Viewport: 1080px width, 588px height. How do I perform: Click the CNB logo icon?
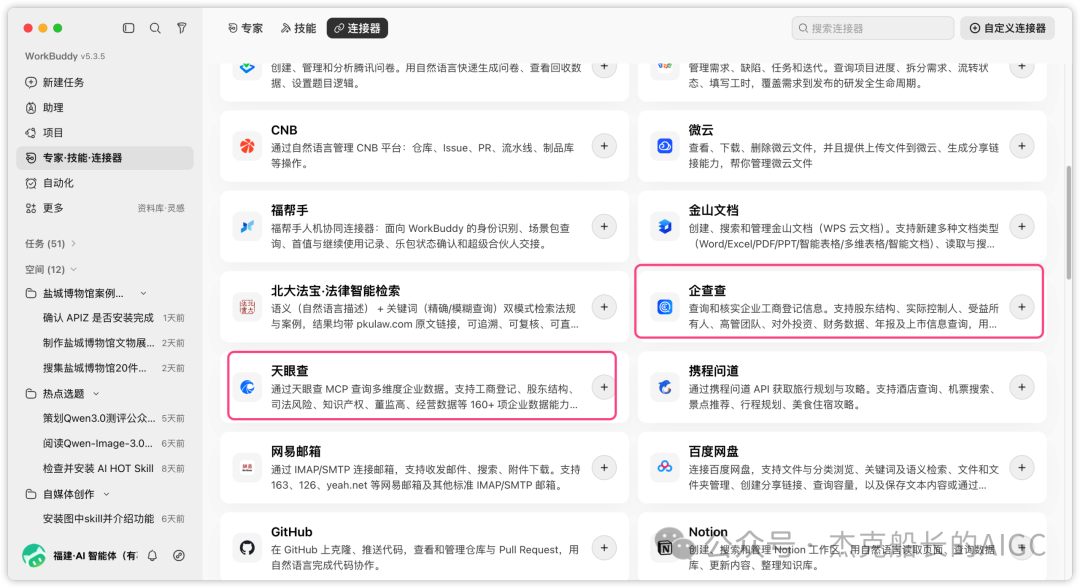coord(247,146)
